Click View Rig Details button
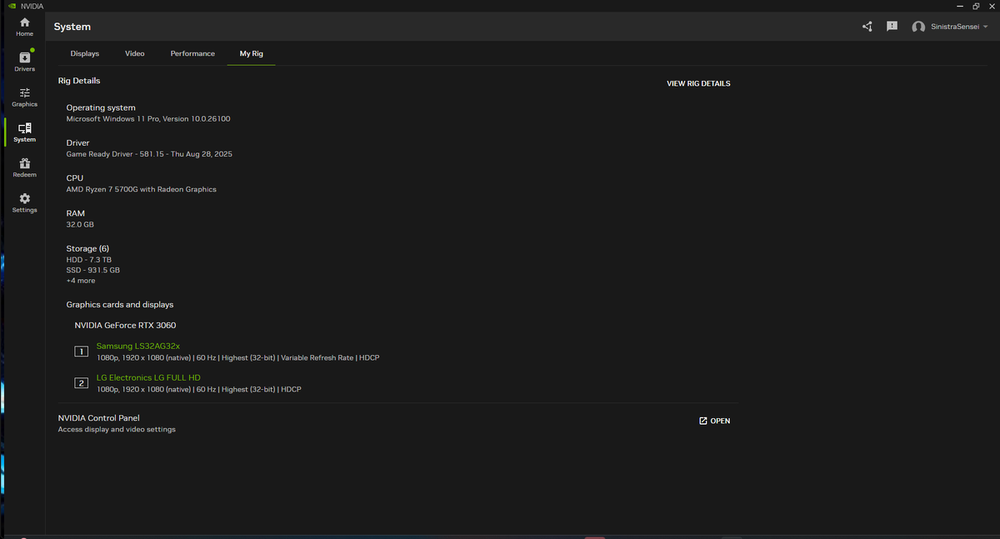 click(698, 84)
